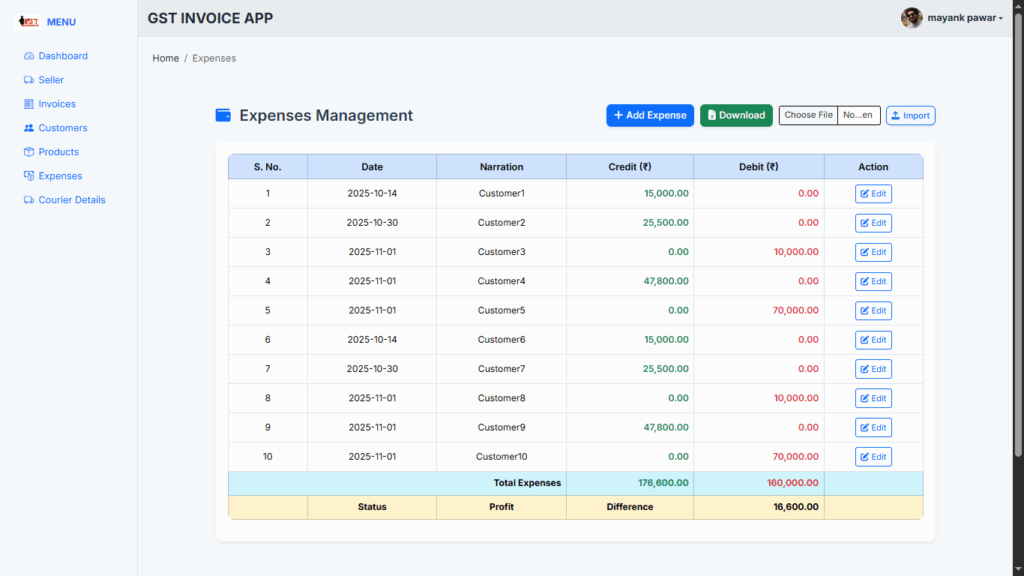Click the GST logo in sidebar
This screenshot has height=576, width=1024.
[29, 22]
